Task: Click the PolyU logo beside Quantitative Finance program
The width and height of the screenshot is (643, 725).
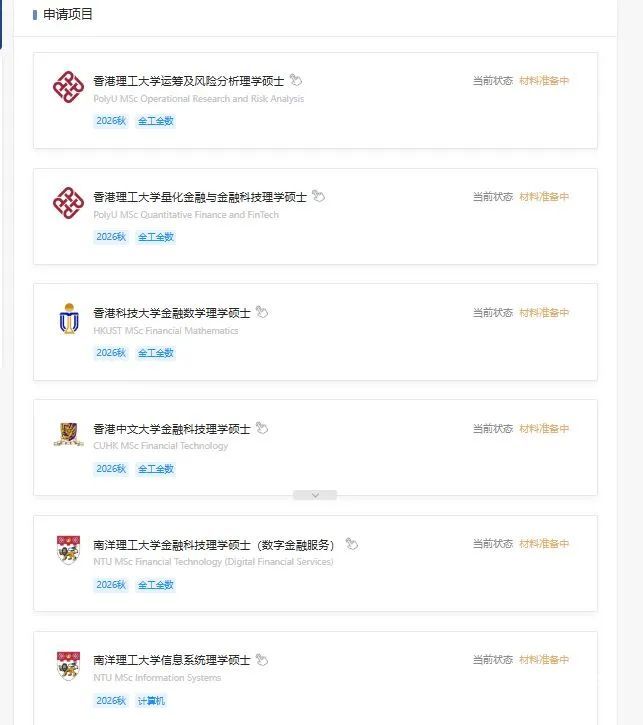Action: [68, 202]
